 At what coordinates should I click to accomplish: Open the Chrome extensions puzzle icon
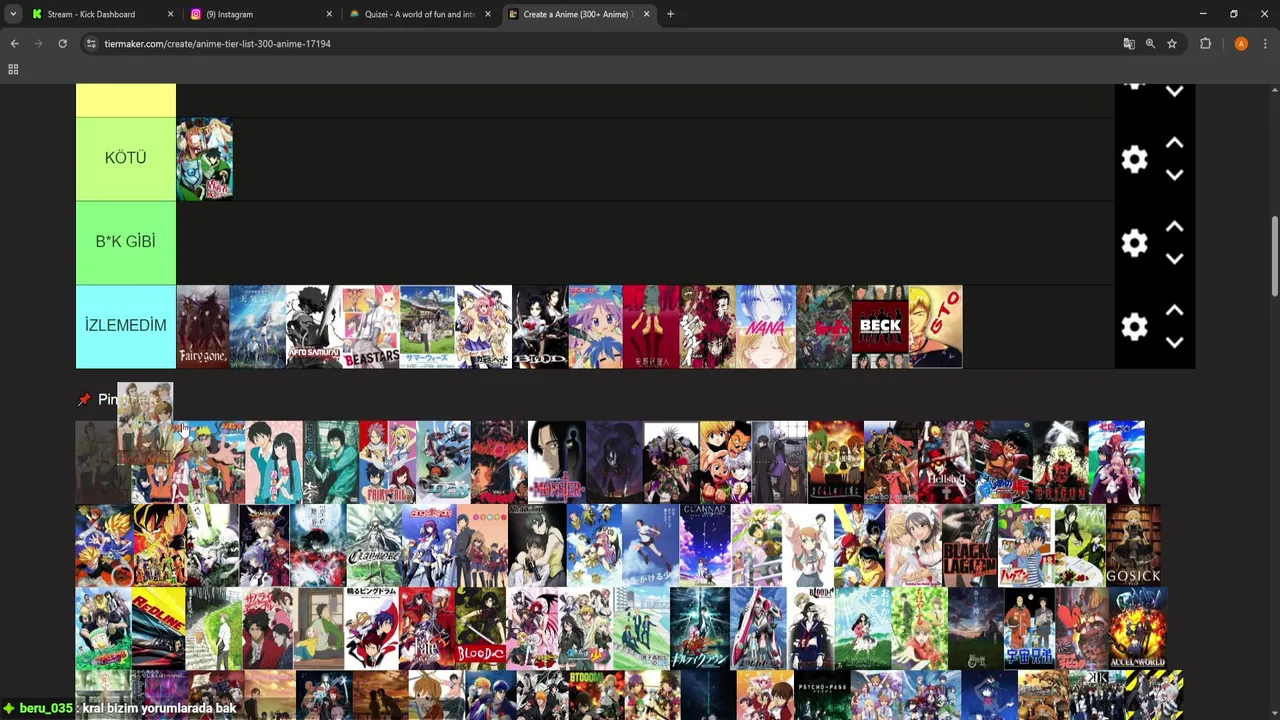click(1205, 44)
